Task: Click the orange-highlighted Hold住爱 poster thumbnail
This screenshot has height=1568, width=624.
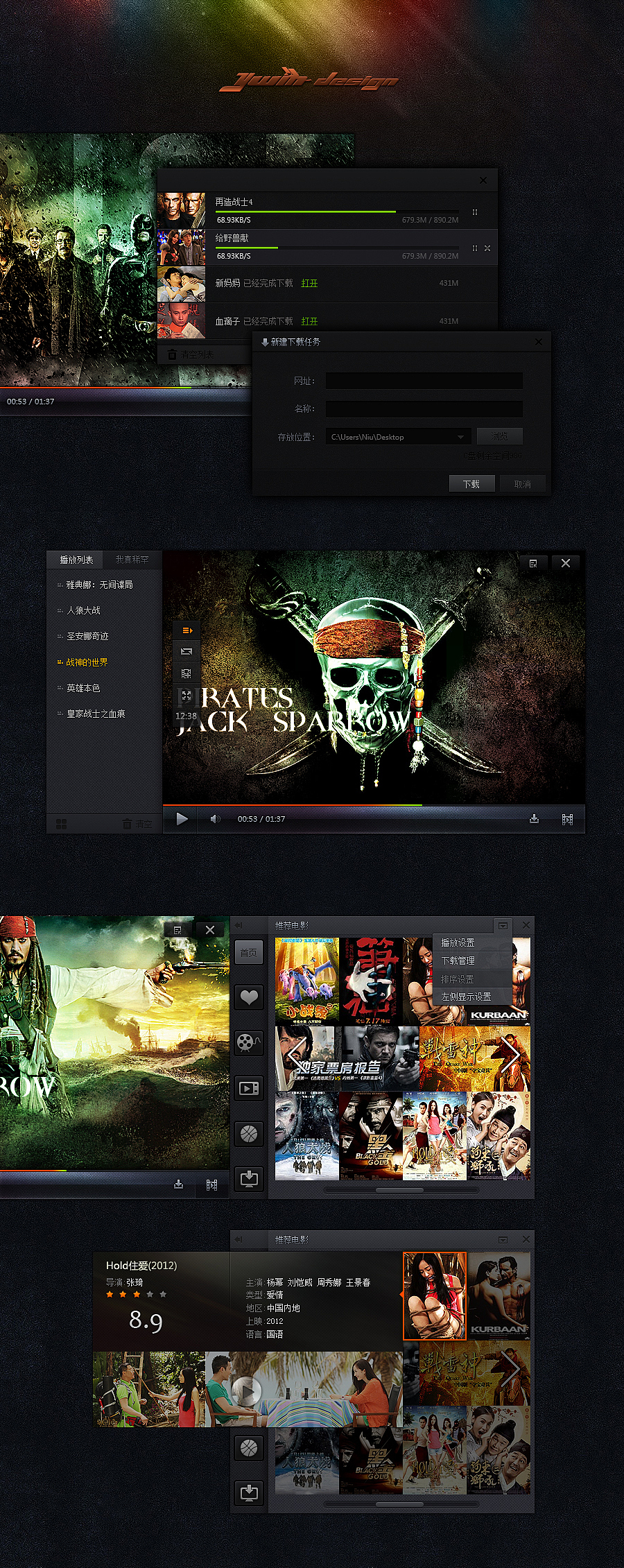Action: click(x=435, y=1295)
